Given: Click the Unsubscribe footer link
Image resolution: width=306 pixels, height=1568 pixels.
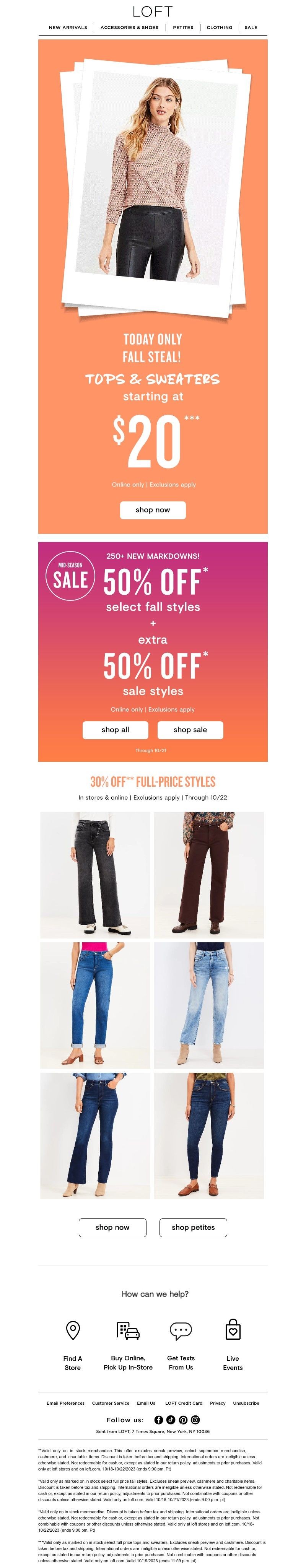Looking at the screenshot, I should (246, 1402).
